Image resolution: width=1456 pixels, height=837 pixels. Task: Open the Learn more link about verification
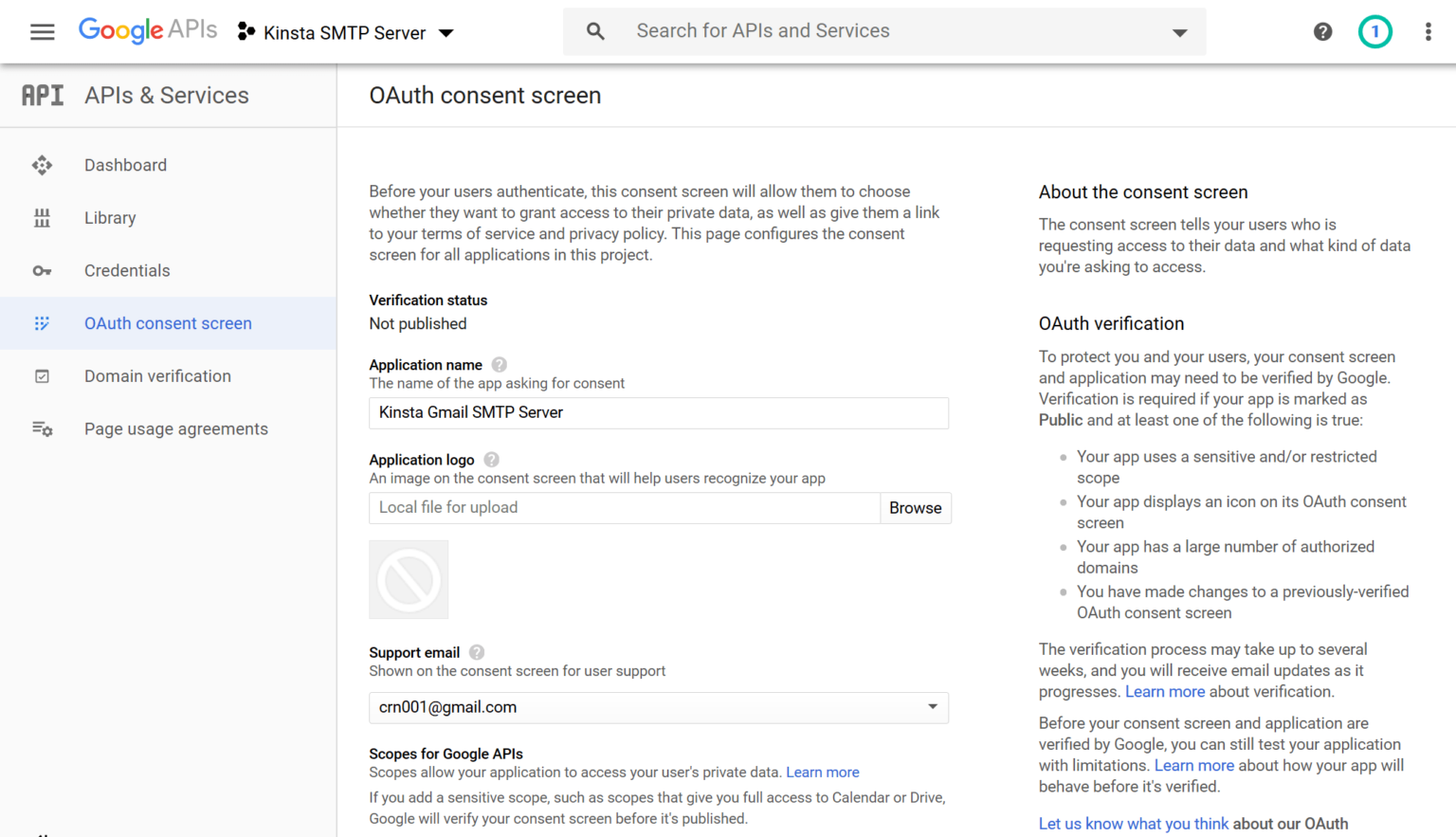point(1165,691)
